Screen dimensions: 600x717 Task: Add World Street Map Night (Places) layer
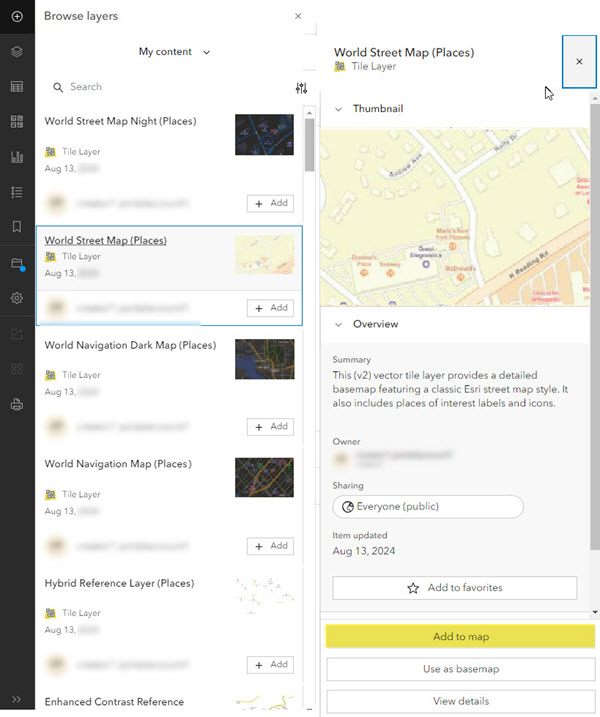coord(270,203)
